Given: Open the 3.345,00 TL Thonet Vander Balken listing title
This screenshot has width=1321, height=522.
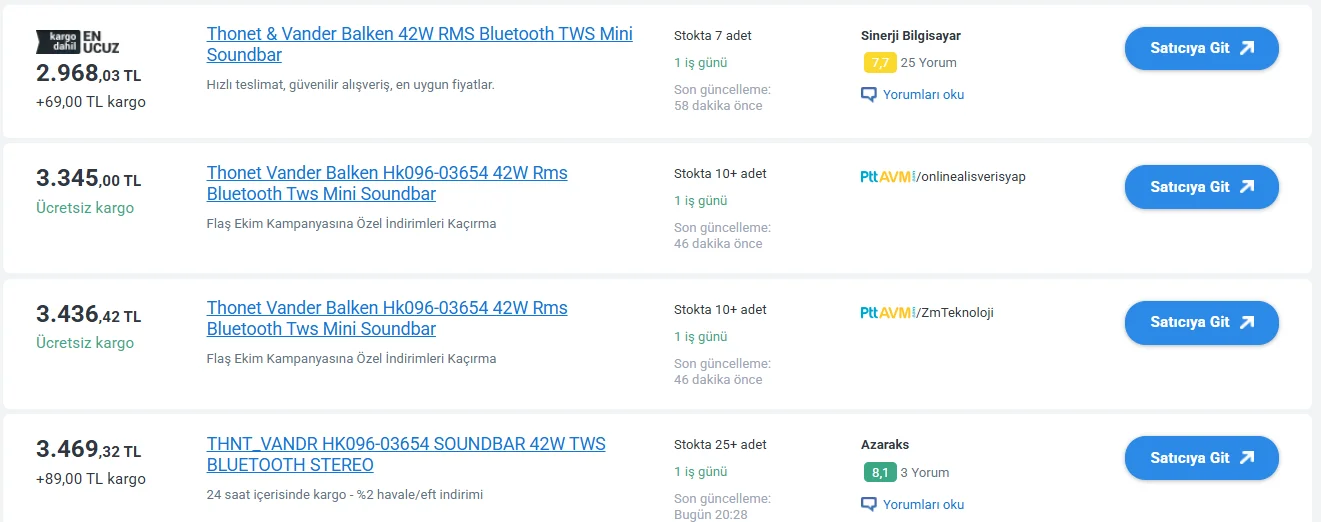Looking at the screenshot, I should pos(386,183).
